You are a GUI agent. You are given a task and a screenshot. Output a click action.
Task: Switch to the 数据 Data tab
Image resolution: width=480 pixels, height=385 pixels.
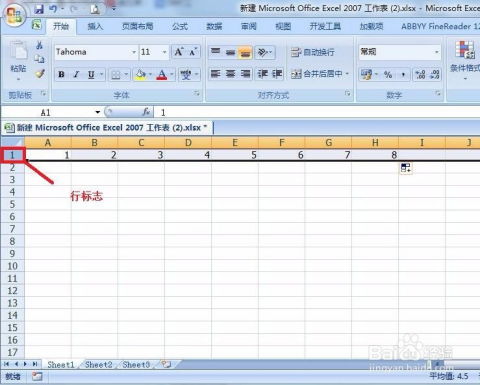pos(214,26)
